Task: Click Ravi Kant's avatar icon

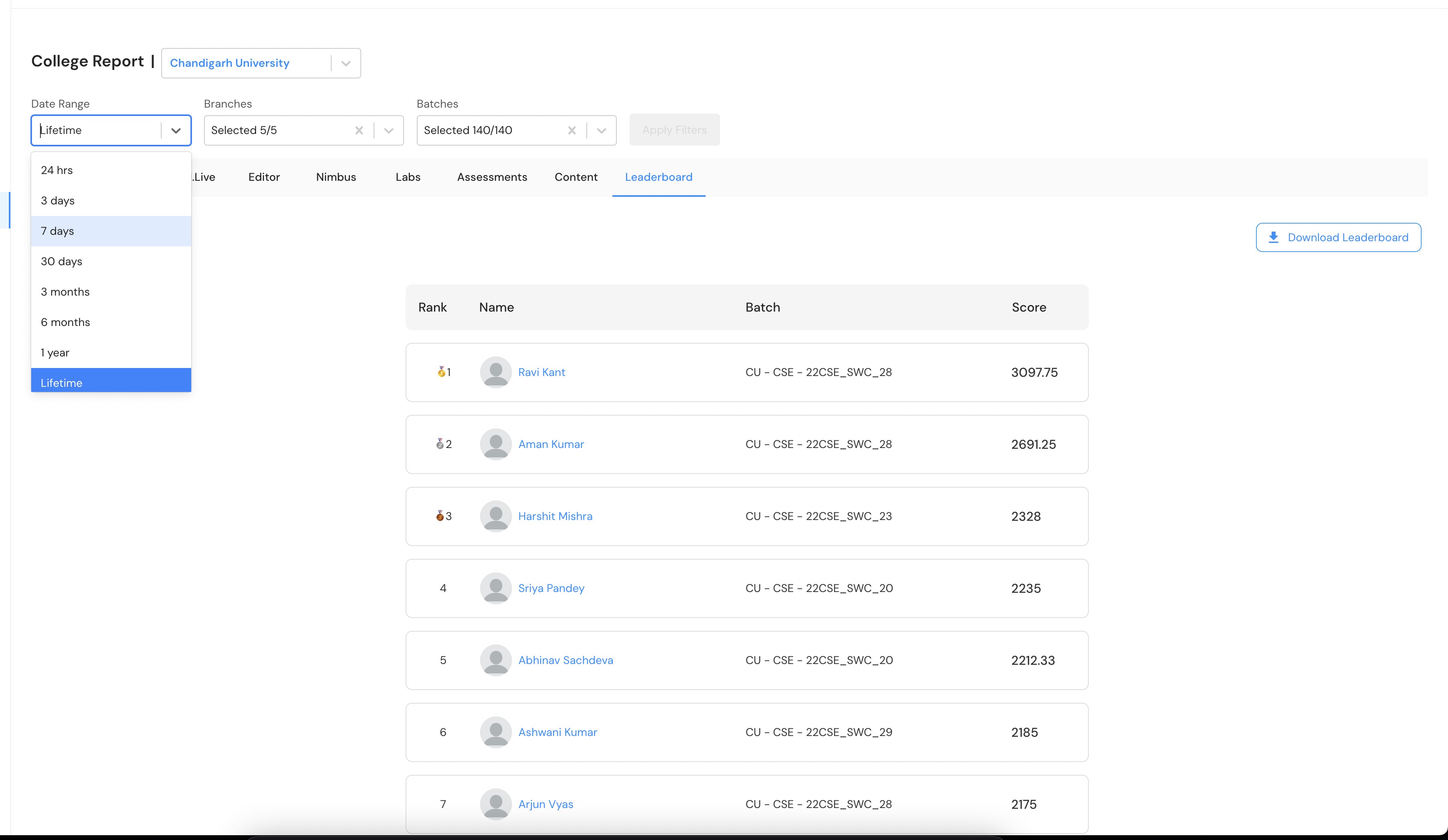Action: pos(495,372)
